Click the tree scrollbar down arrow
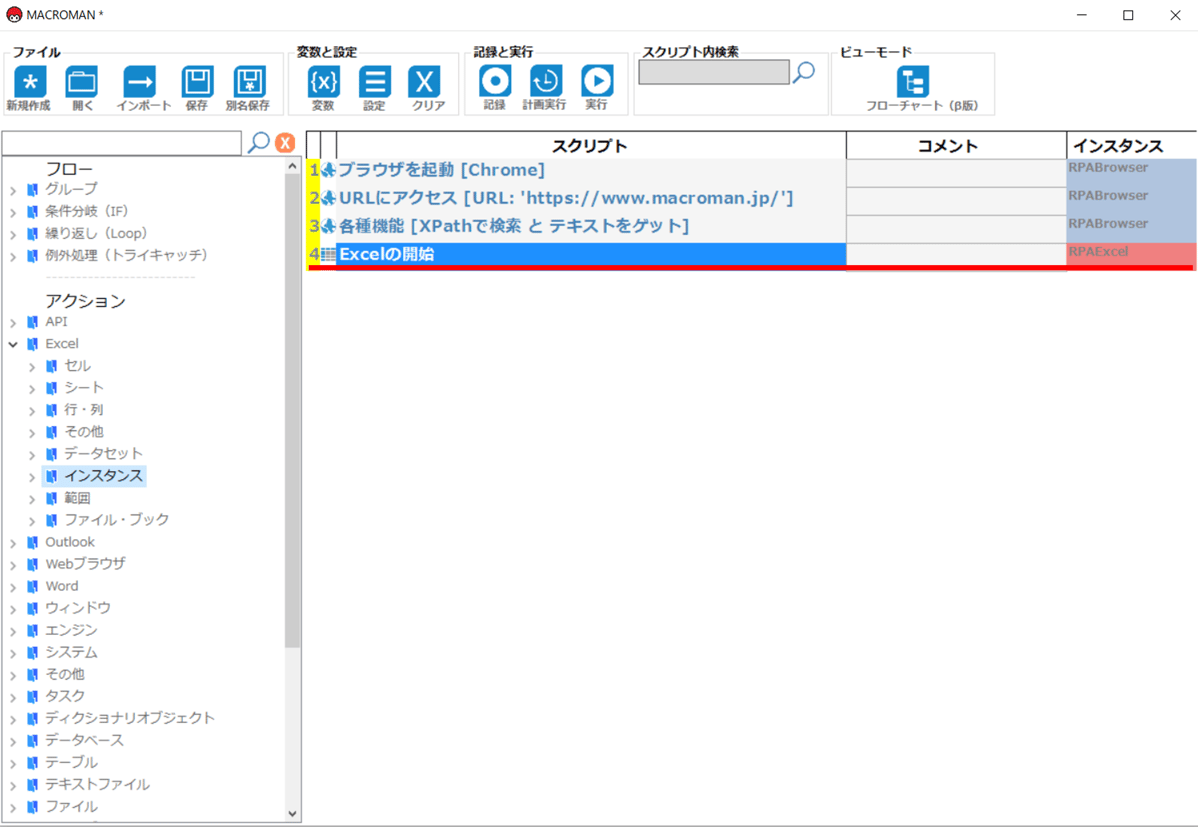 coord(293,814)
